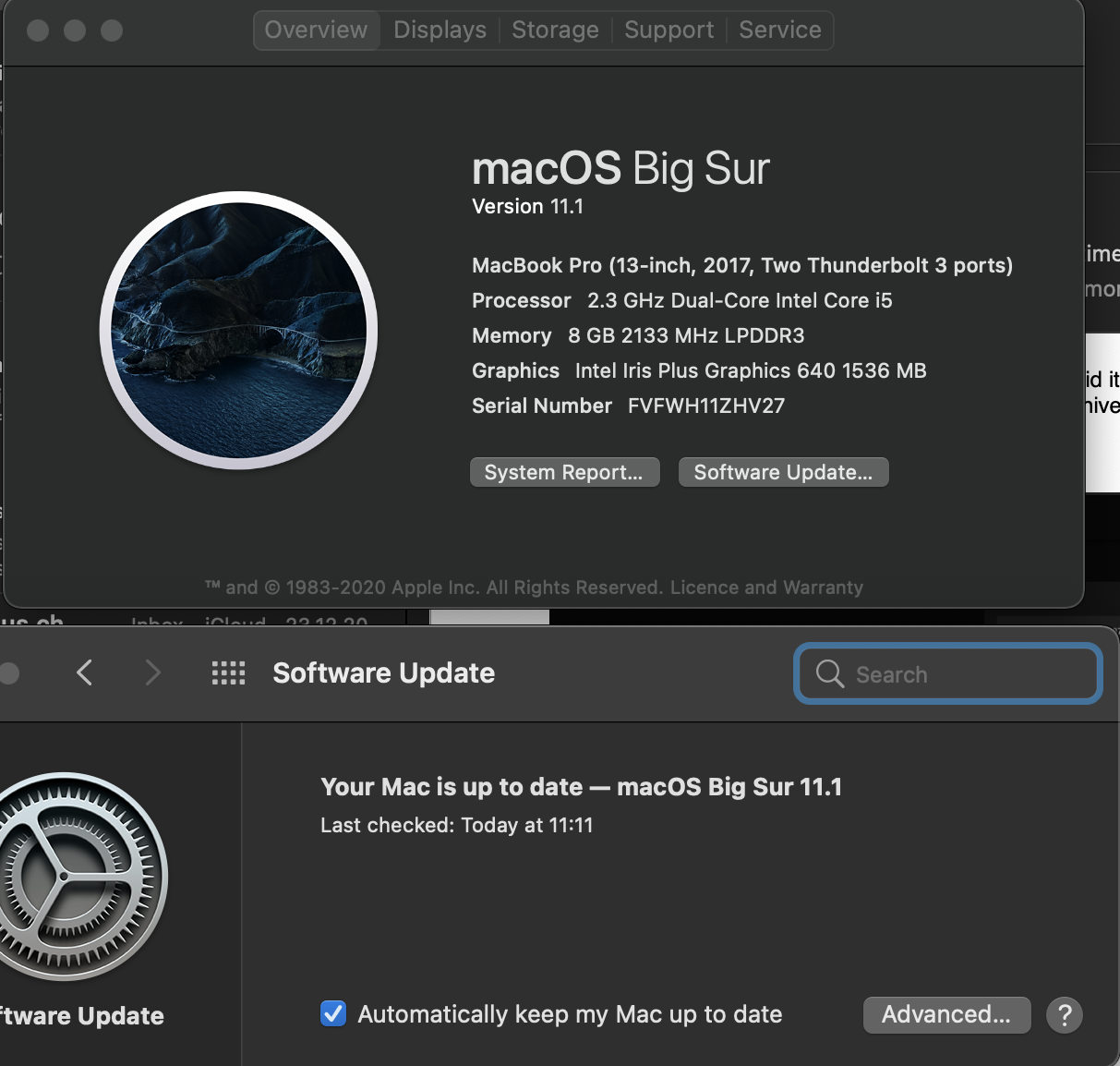Toggle Automatically keep my Mac up to date

click(x=333, y=1013)
